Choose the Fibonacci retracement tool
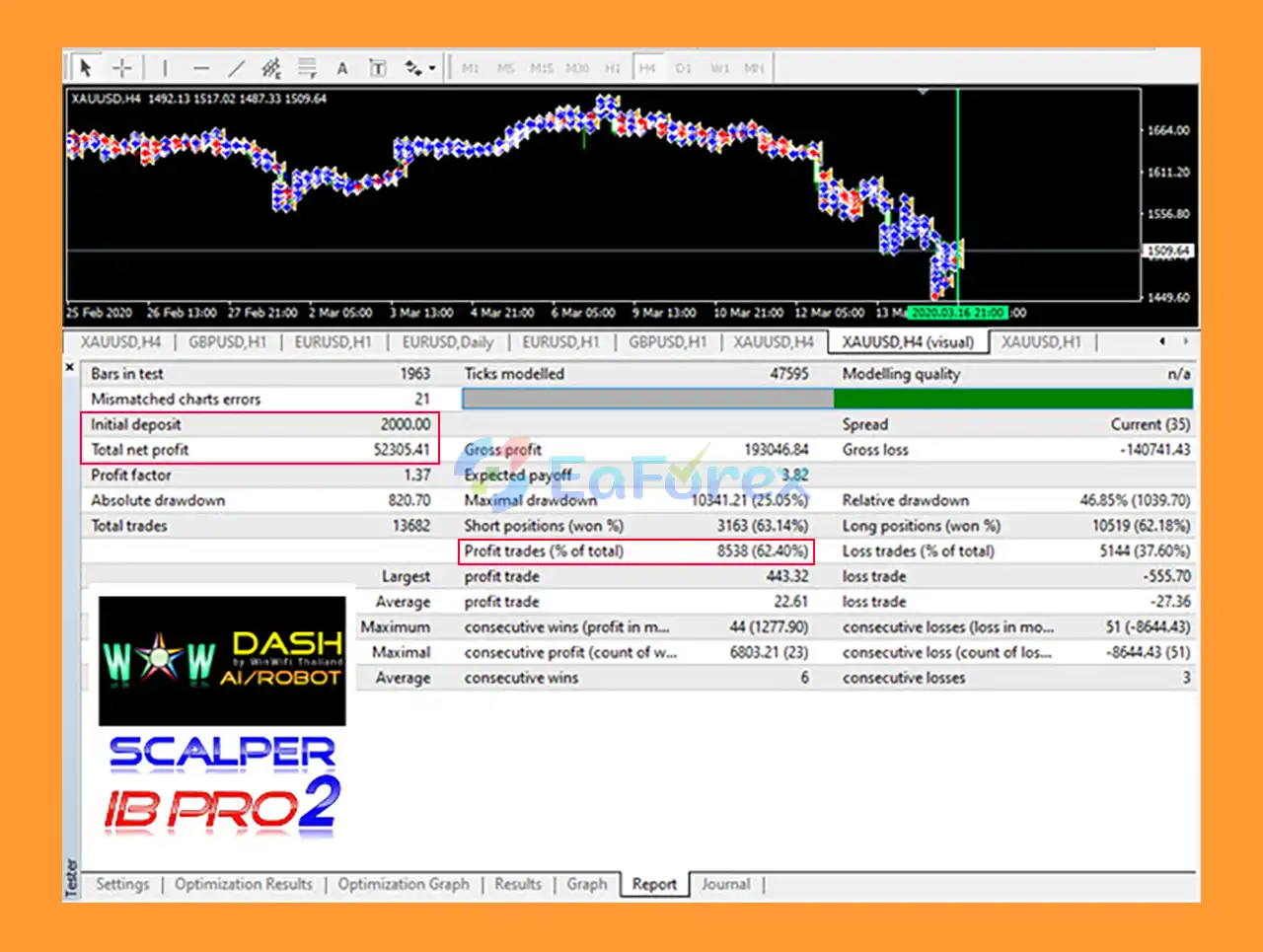The height and width of the screenshot is (952, 1263). click(x=307, y=68)
